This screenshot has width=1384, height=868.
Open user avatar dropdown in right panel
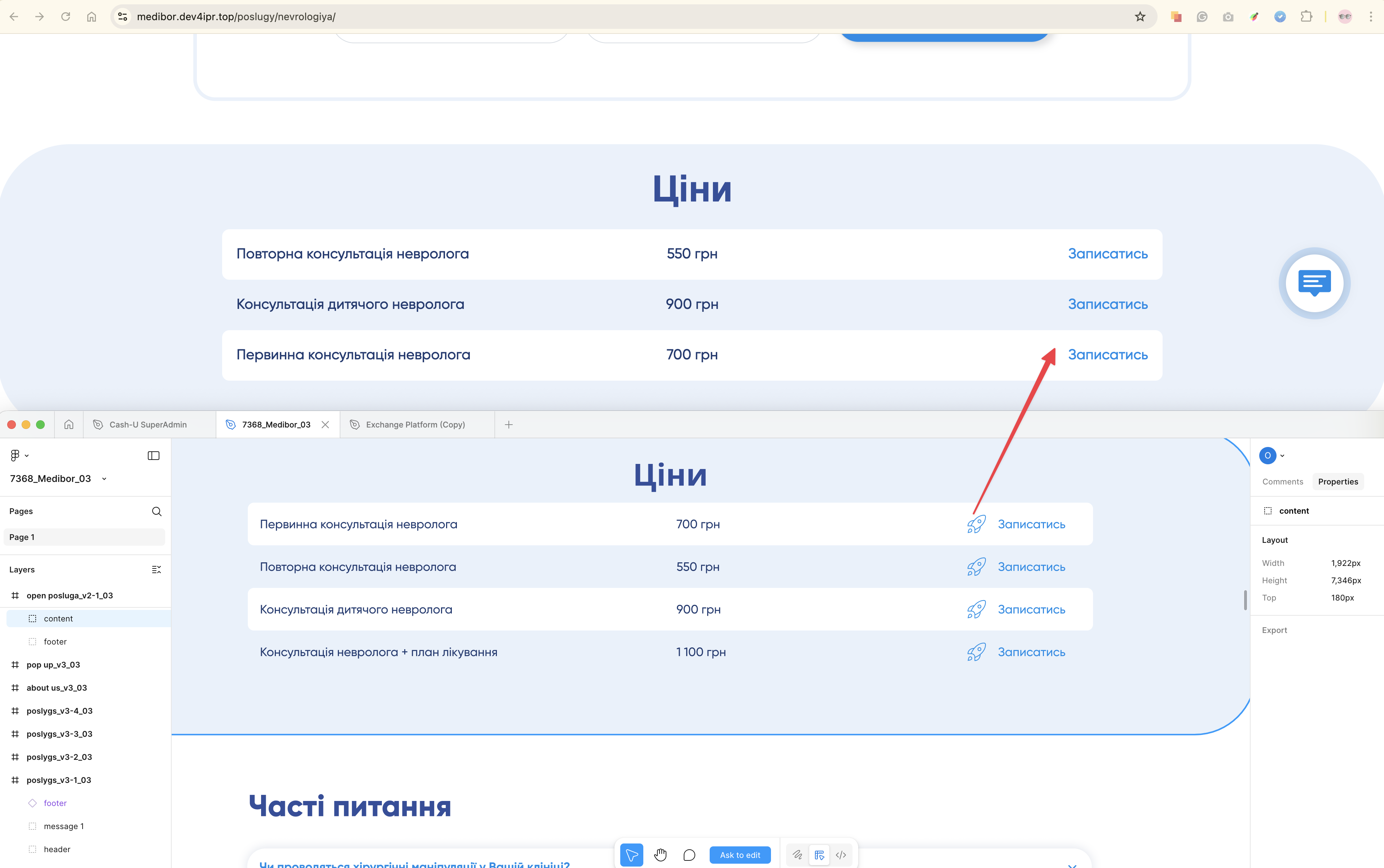[x=1271, y=455]
